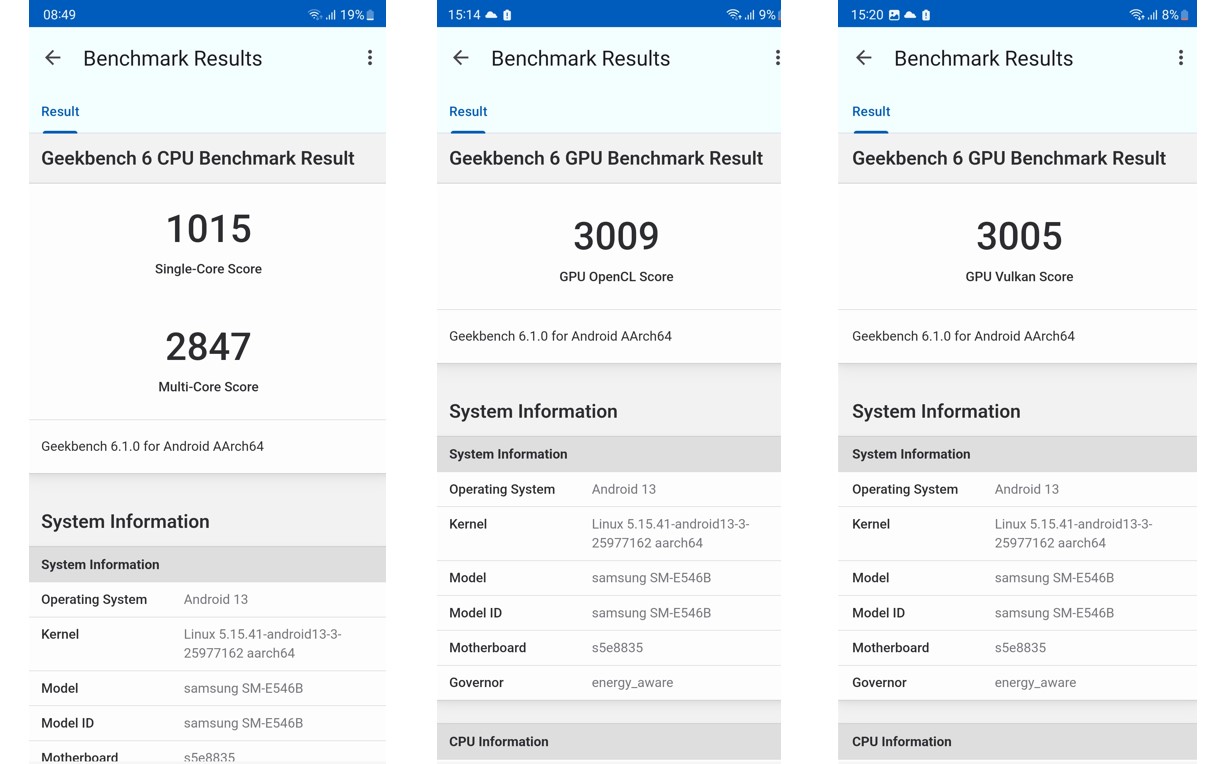Tap the Model row on the OpenCL screen
The image size is (1229, 764).
609,578
